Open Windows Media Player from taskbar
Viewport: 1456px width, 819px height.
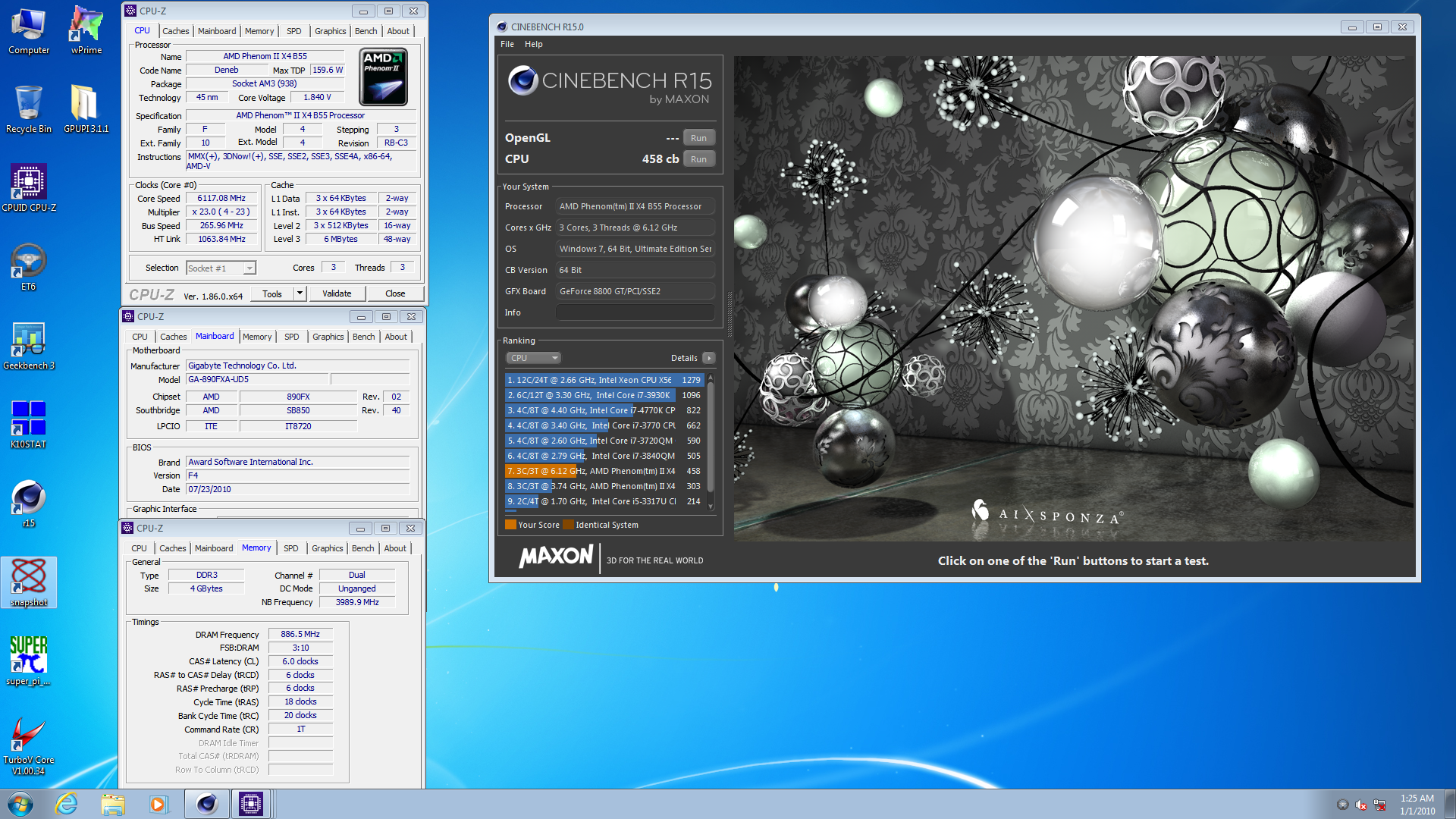pyautogui.click(x=158, y=804)
